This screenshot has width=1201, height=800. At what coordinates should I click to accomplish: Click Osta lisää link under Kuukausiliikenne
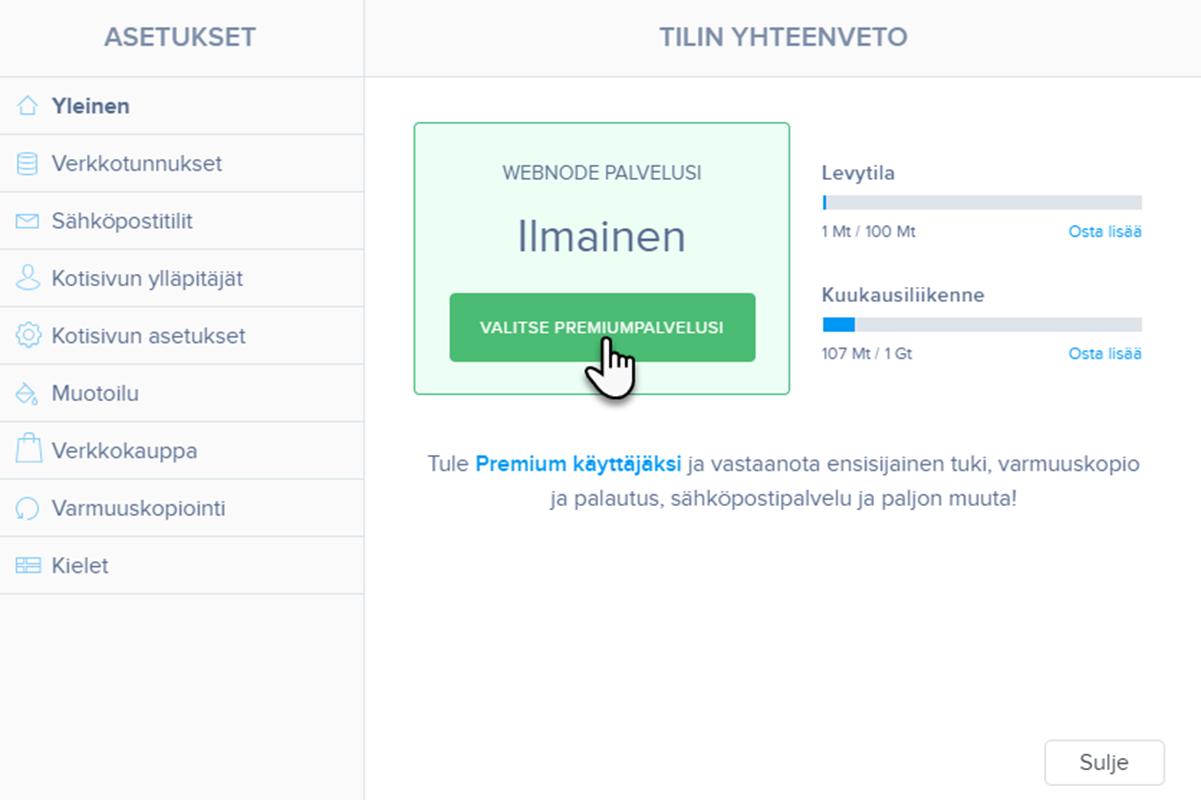tap(1105, 354)
